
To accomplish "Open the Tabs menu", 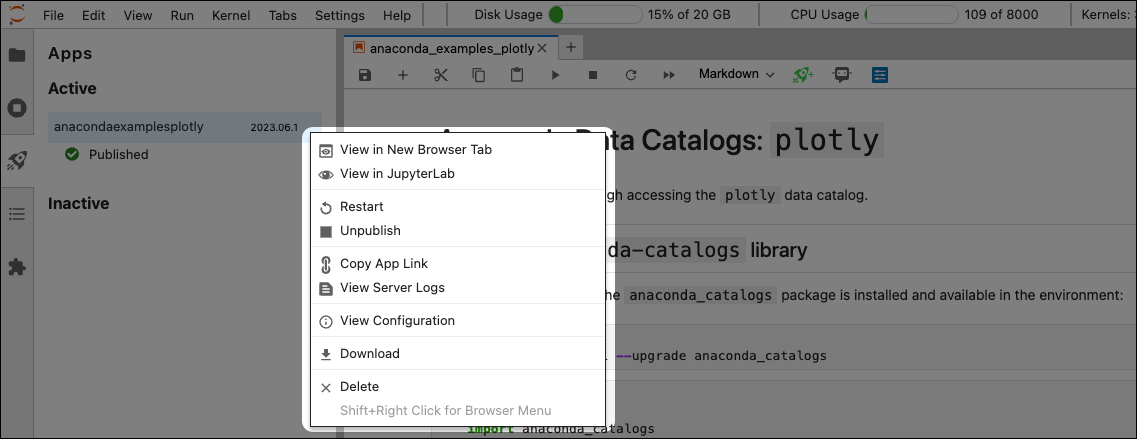I will coord(283,15).
